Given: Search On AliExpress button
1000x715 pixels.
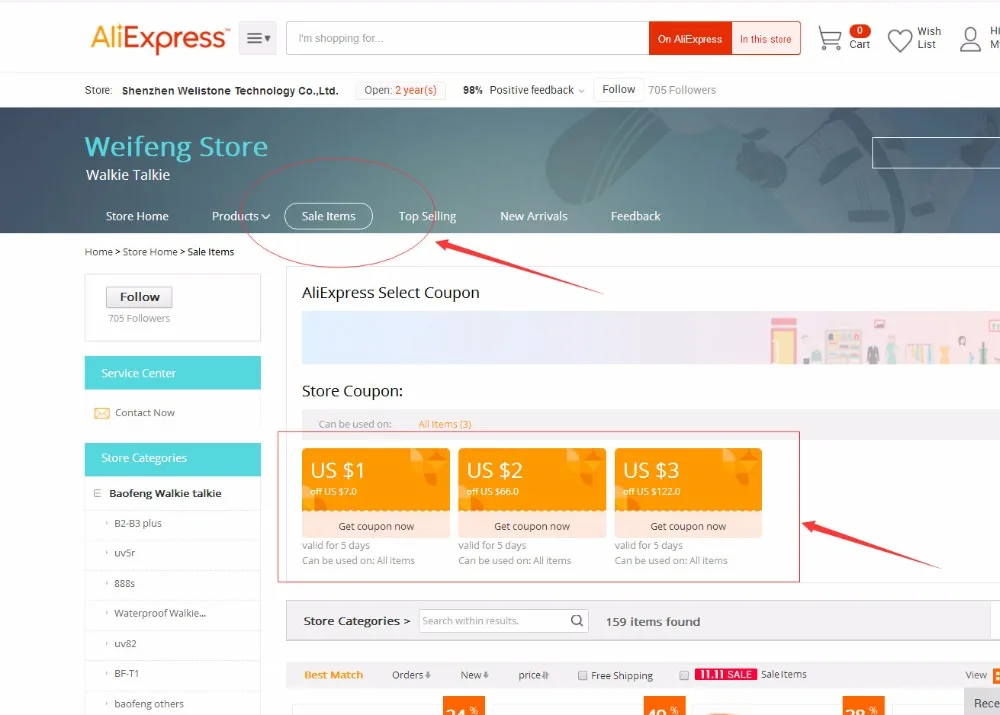Looking at the screenshot, I should coord(690,38).
